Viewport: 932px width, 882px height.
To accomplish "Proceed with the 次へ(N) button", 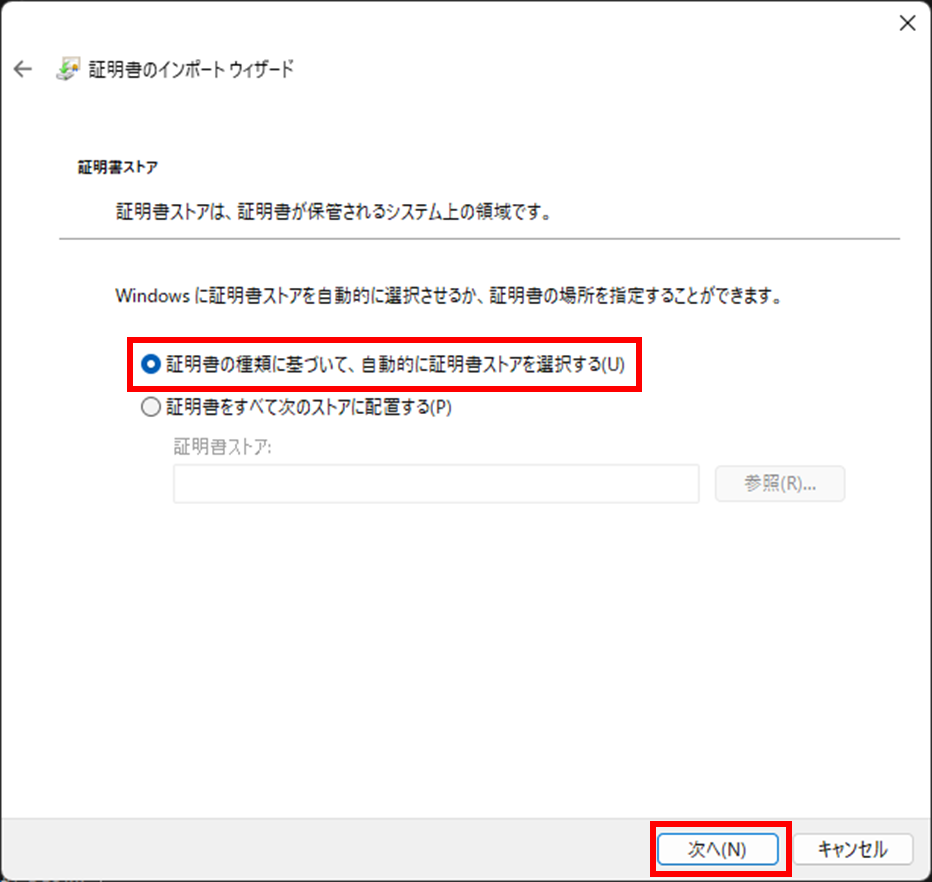I will [717, 849].
